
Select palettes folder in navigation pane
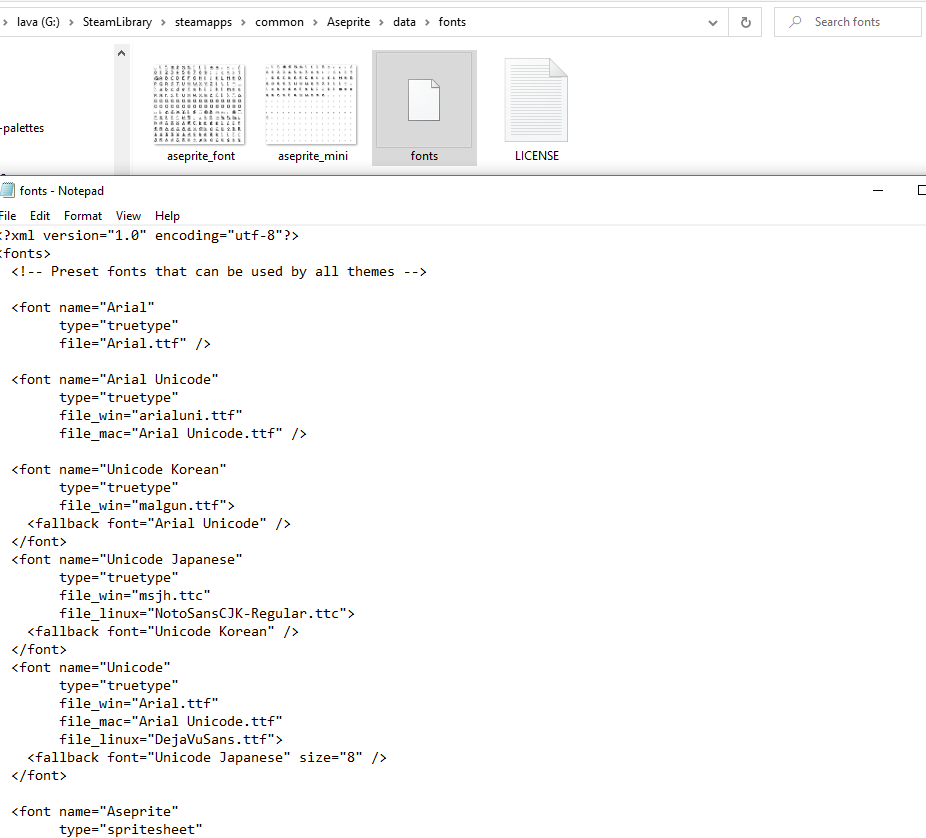pos(22,128)
